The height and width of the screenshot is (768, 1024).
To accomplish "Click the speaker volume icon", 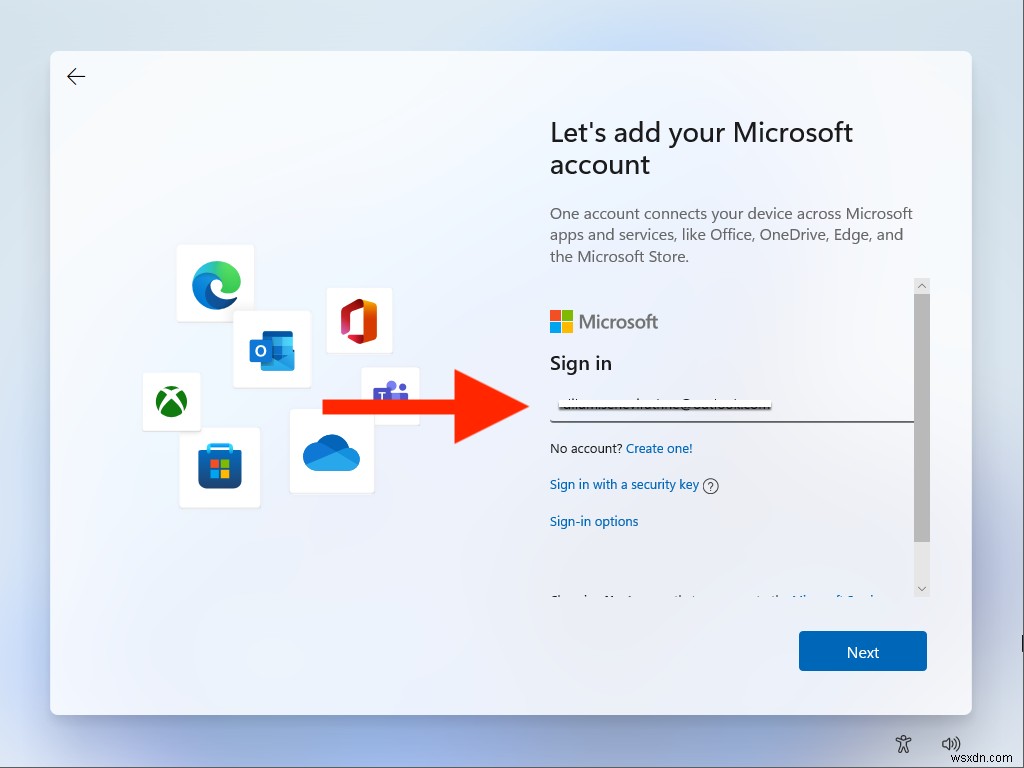I will (x=951, y=744).
